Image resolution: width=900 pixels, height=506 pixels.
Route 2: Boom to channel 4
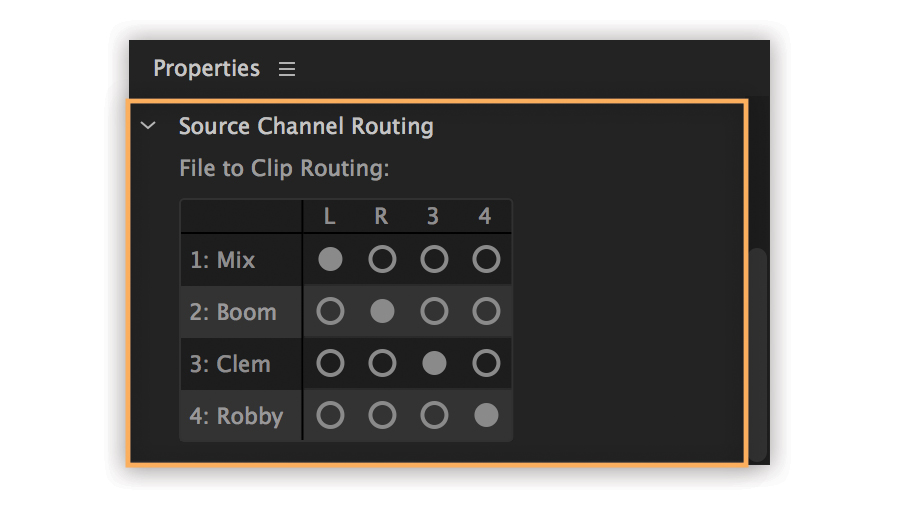coord(486,312)
